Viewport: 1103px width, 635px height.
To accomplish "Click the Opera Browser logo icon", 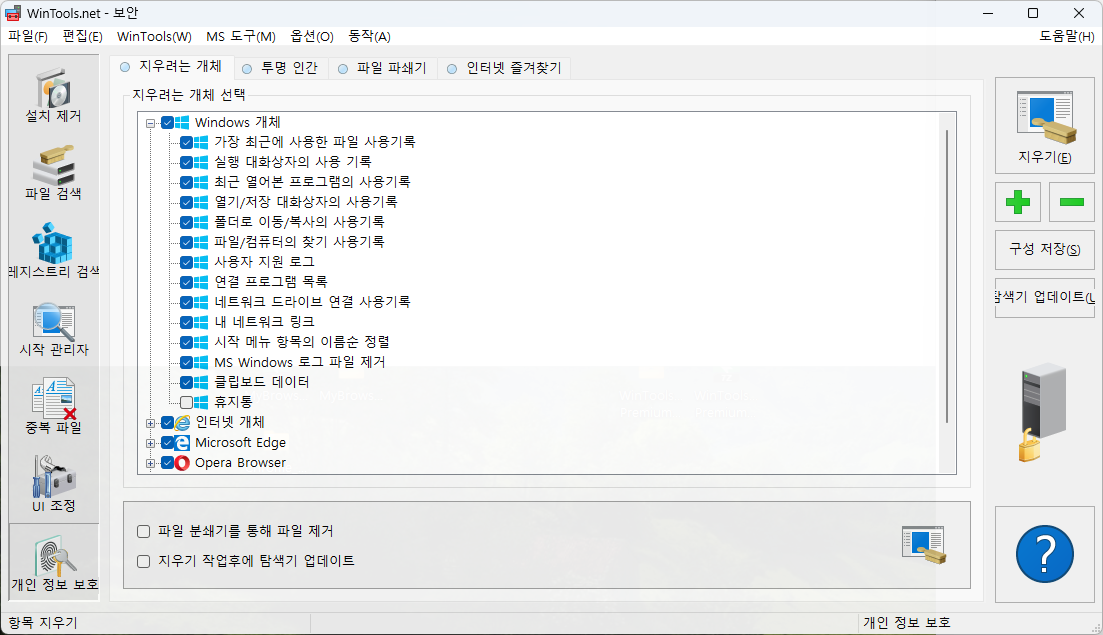I will coord(182,463).
